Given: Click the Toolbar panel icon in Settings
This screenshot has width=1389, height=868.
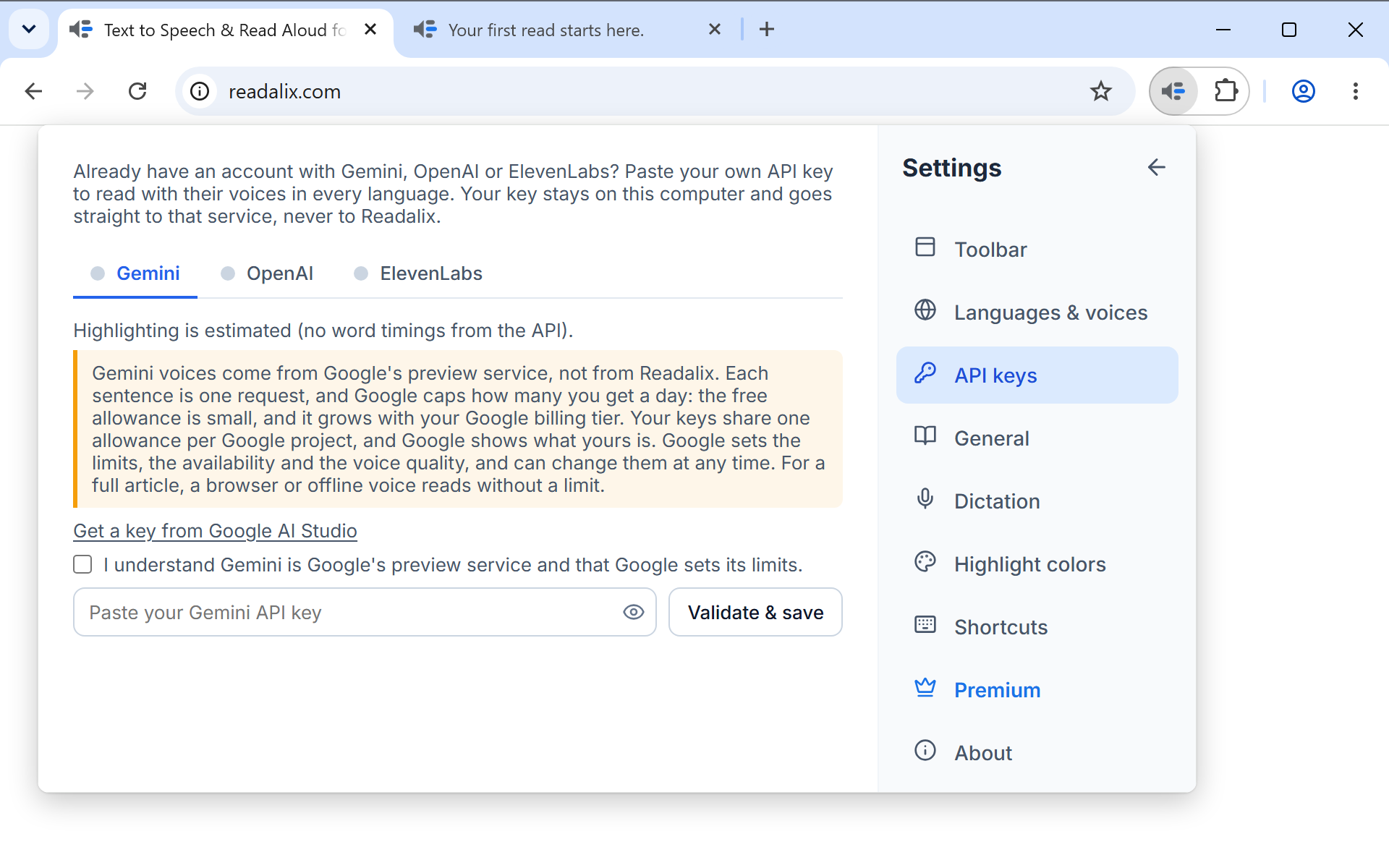Looking at the screenshot, I should point(925,247).
